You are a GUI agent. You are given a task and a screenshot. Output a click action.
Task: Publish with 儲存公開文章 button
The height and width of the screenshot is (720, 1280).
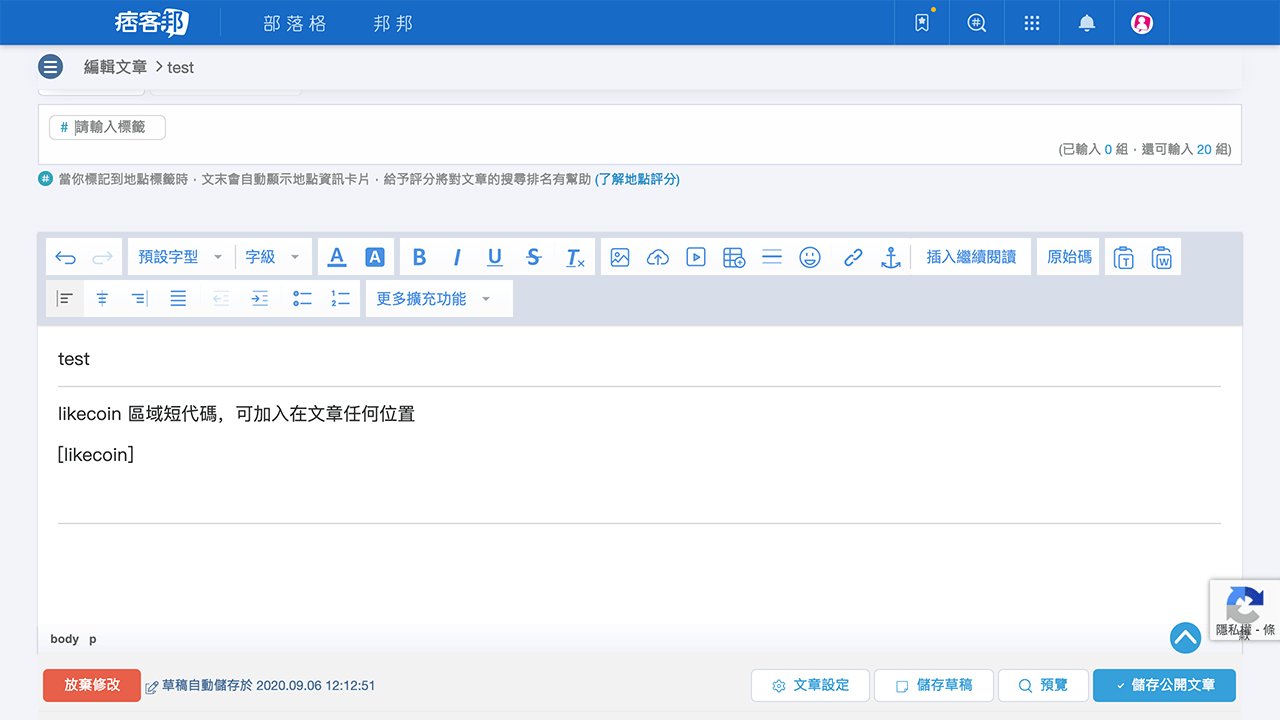[1163, 685]
